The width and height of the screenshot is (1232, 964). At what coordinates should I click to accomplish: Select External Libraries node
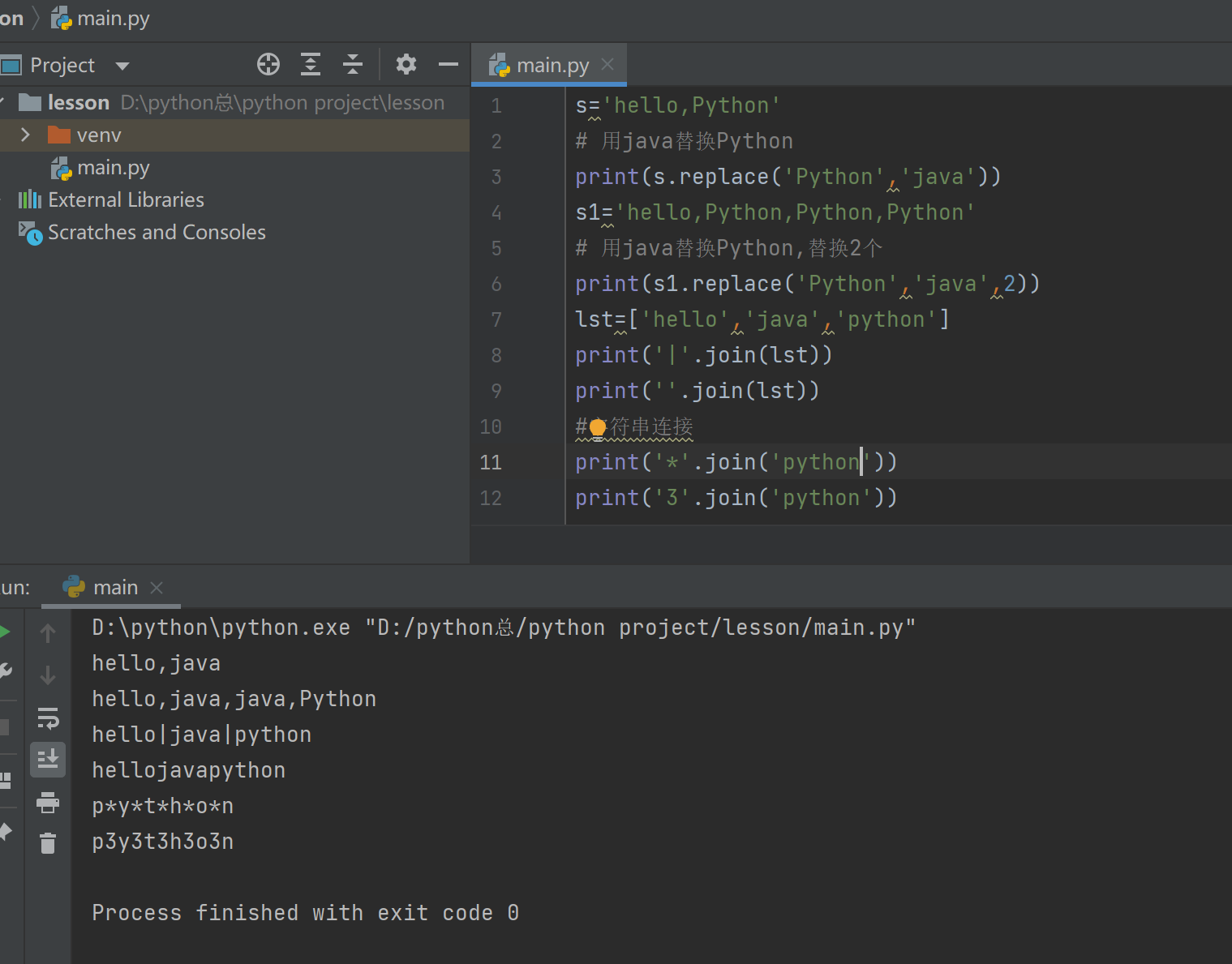pyautogui.click(x=111, y=199)
